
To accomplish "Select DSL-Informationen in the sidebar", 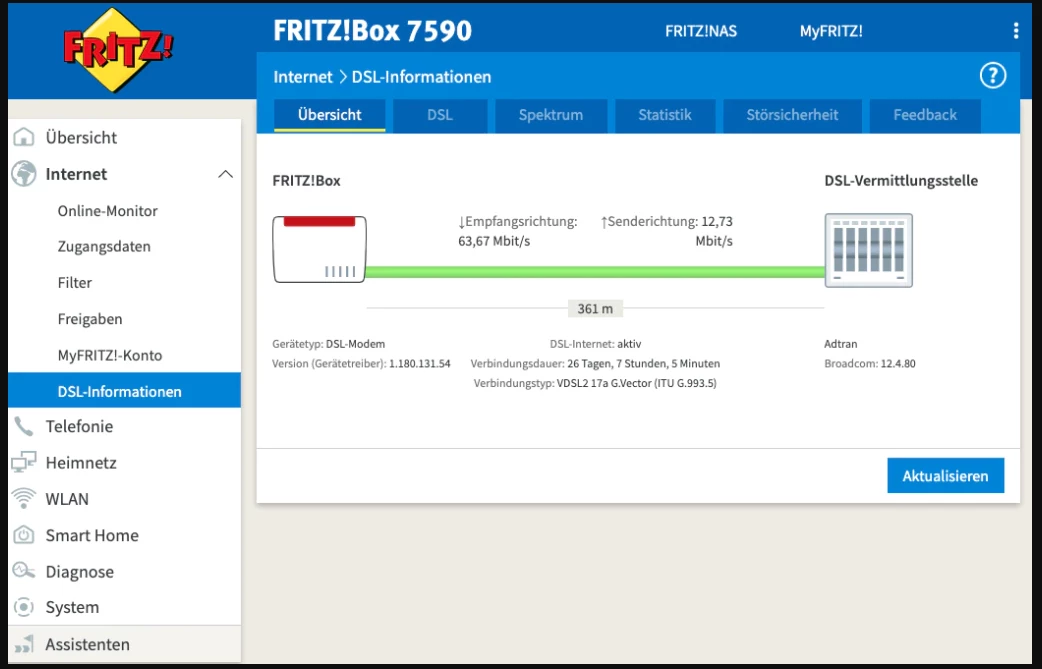I will point(124,391).
